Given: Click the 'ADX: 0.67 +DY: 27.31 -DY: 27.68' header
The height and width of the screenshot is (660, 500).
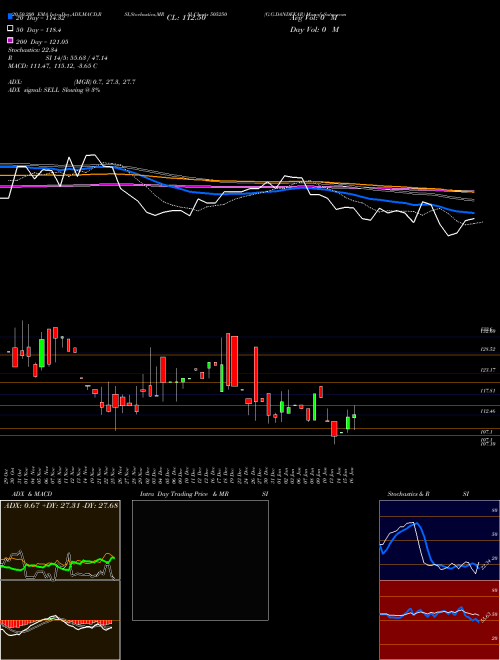Looking at the screenshot, I should (x=61, y=505).
